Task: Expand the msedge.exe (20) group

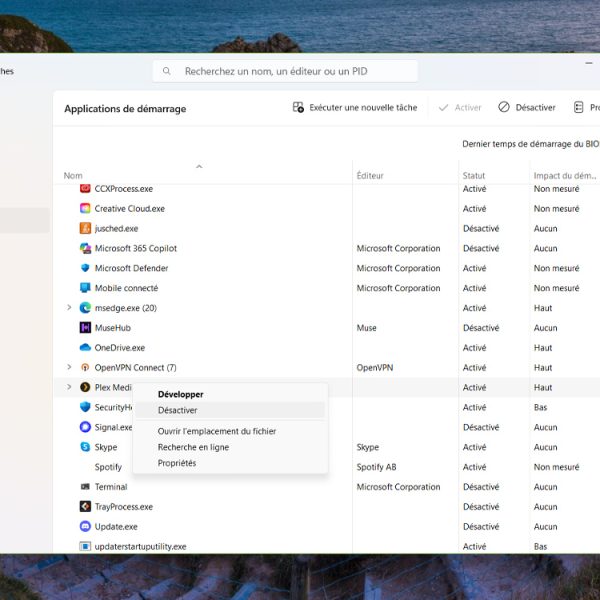Action: pos(69,307)
